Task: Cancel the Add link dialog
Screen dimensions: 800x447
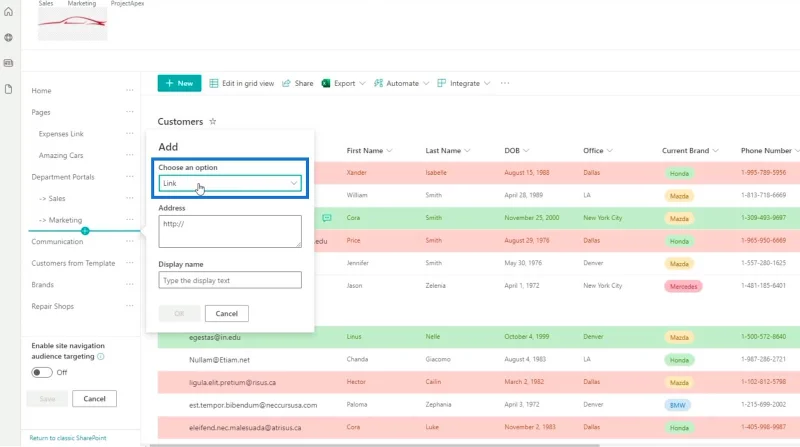Action: pyautogui.click(x=227, y=313)
